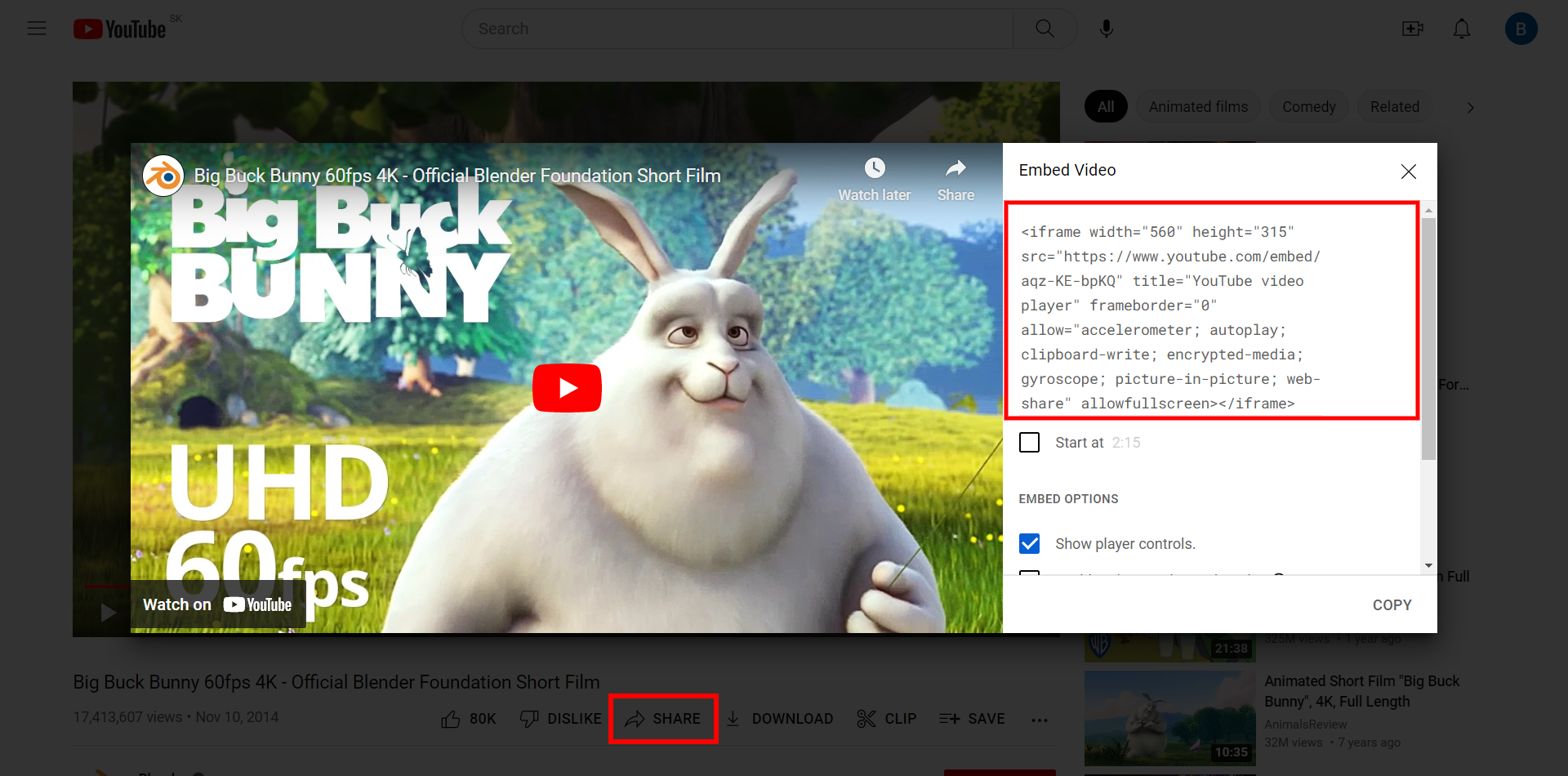
Task: Select the Animated films chip
Action: [x=1197, y=107]
